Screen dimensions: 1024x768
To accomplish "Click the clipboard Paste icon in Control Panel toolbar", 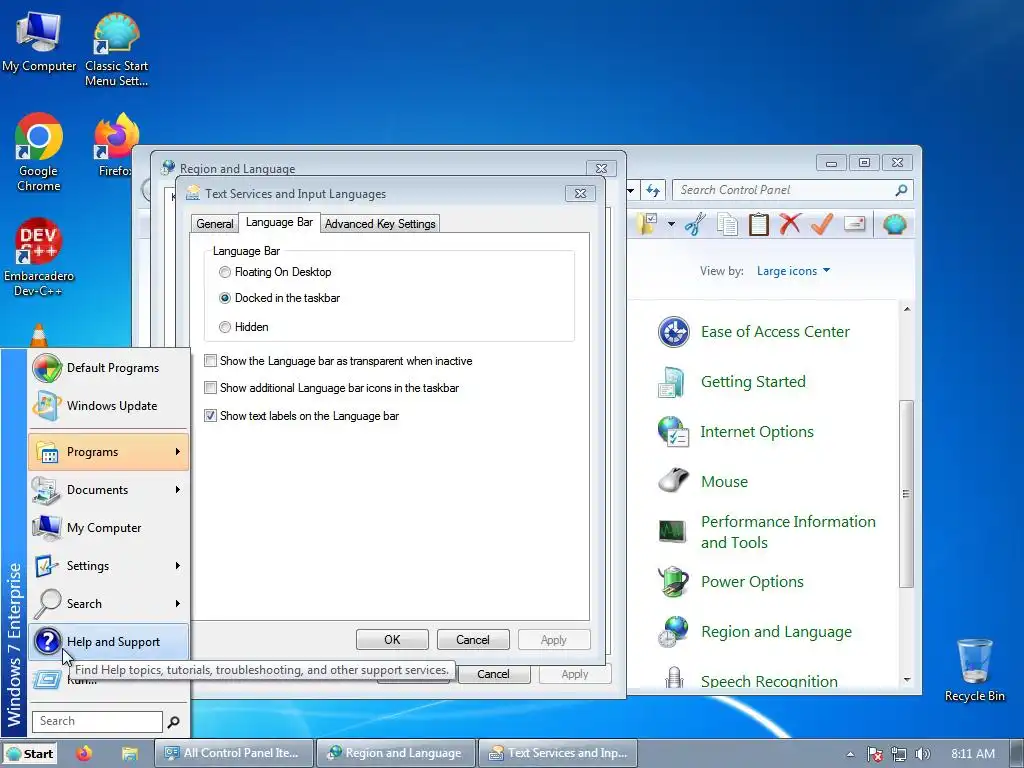I will pyautogui.click(x=758, y=225).
